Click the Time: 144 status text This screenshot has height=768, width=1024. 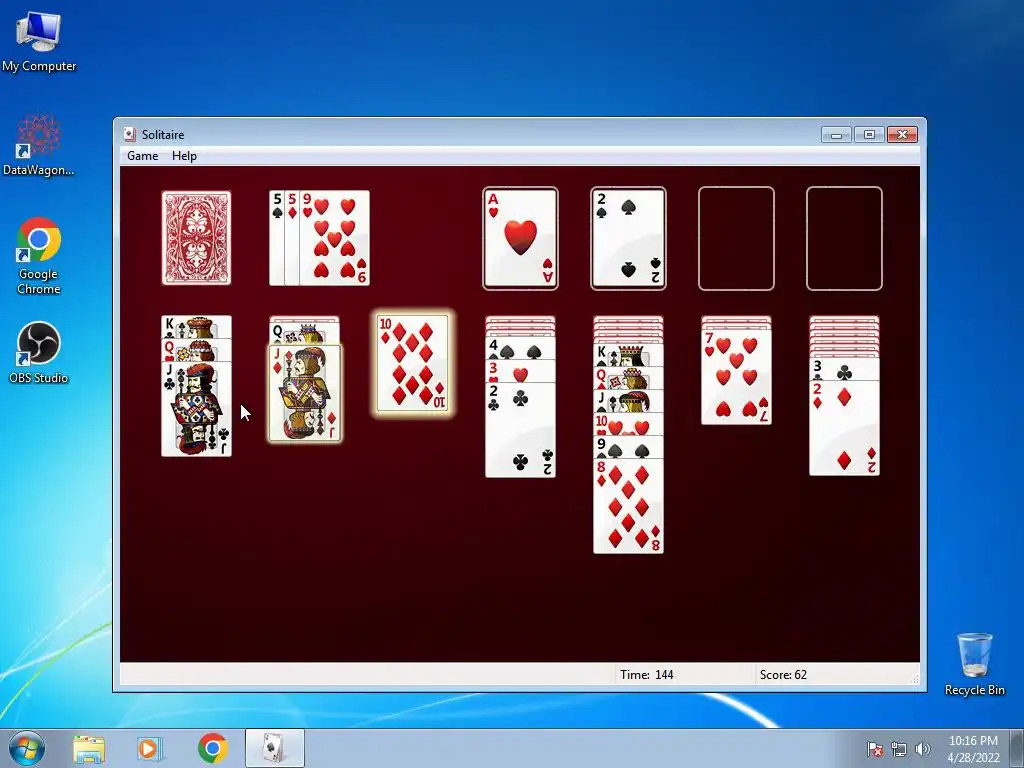pos(647,675)
